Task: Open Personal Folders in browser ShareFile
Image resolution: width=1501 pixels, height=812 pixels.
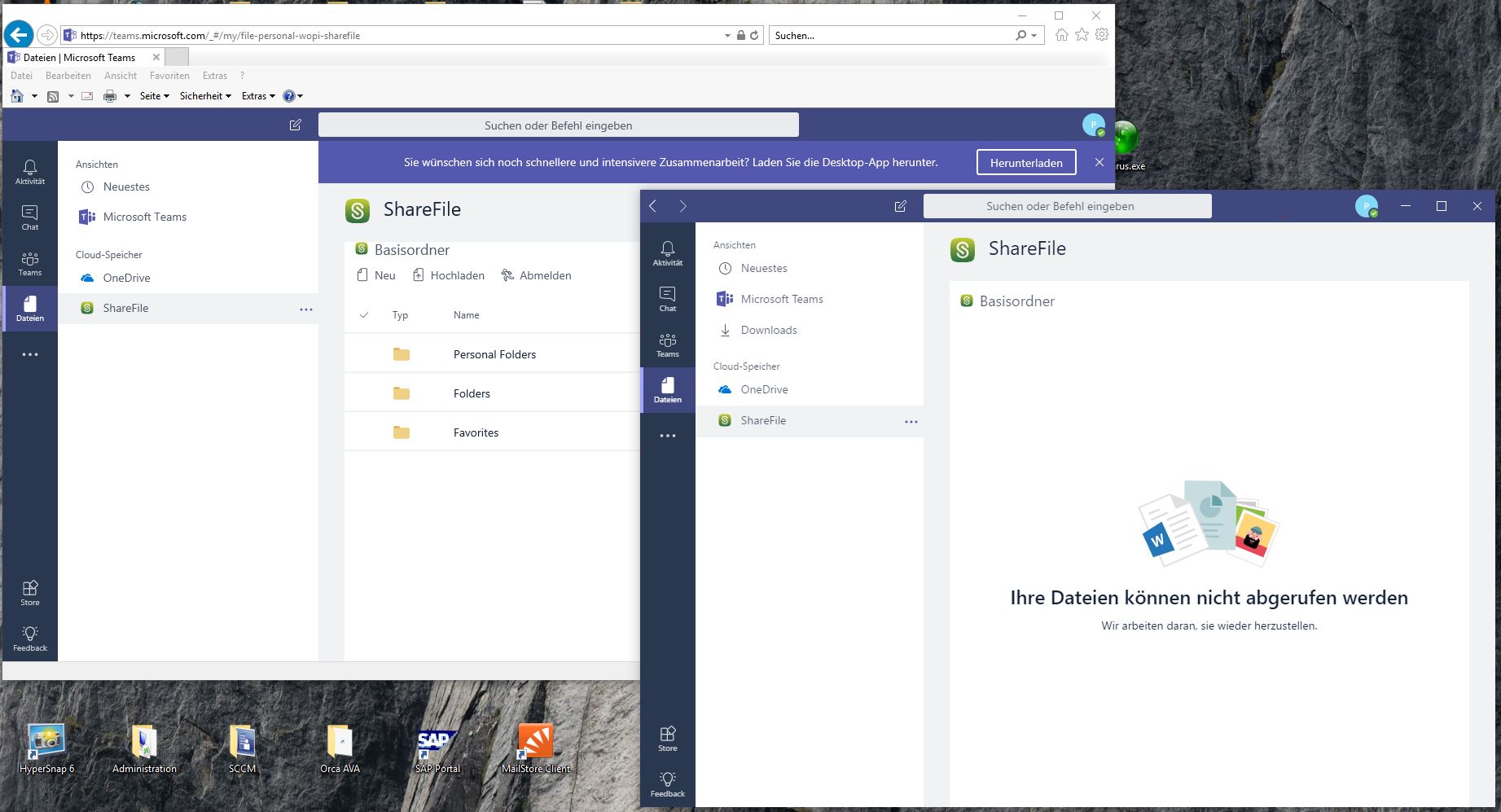Action: [x=494, y=354]
